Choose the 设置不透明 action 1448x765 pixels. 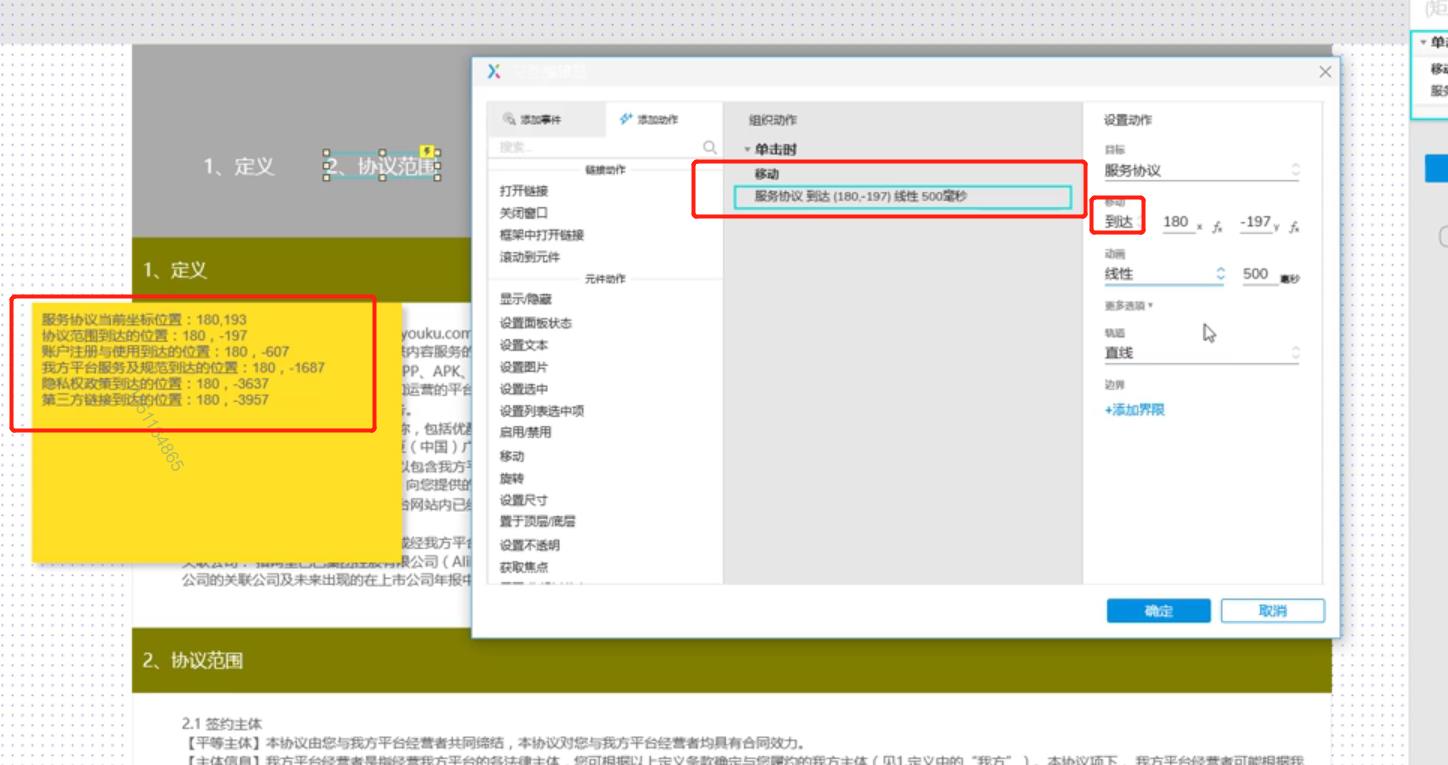tap(530, 545)
